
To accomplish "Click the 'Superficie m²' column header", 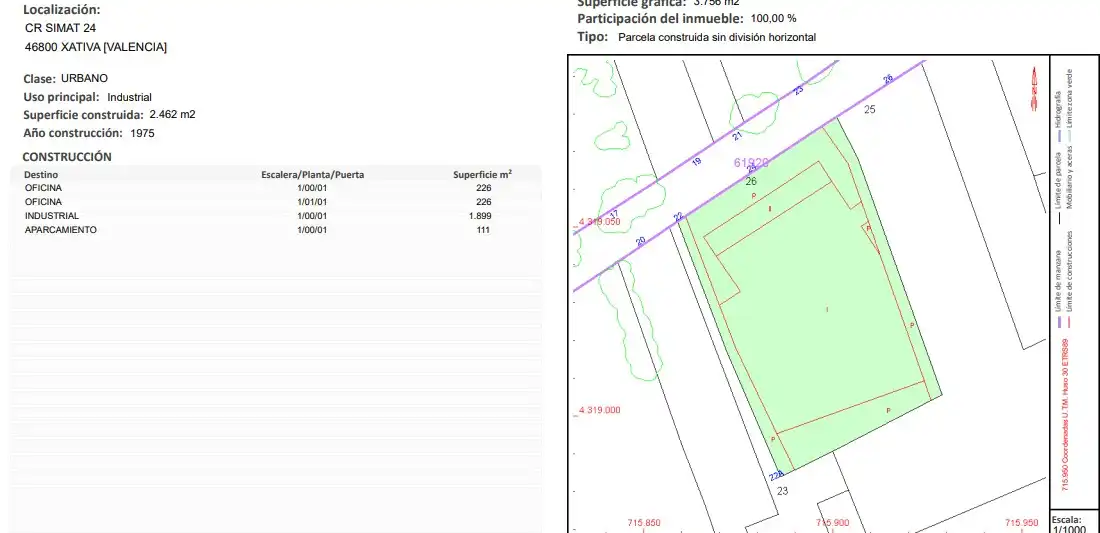I will coord(483,175).
